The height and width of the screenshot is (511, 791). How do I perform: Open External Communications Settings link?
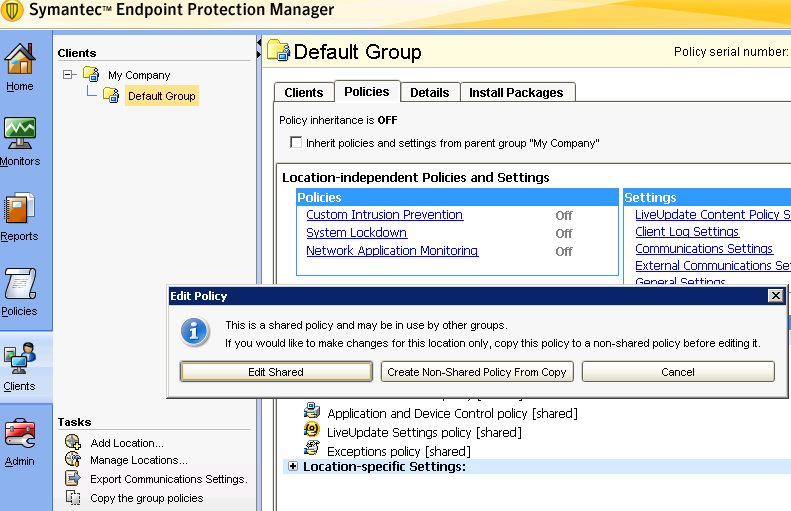coord(713,265)
